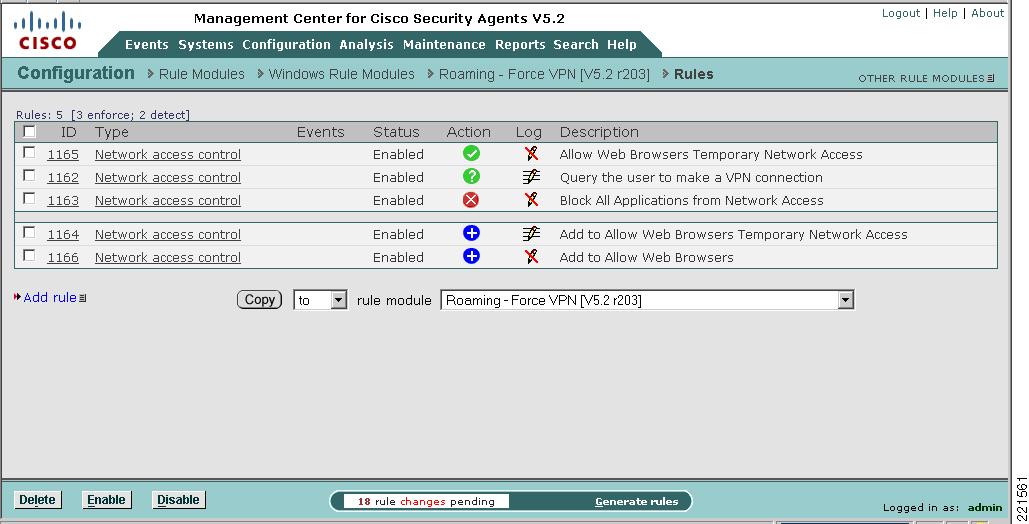Go to Windows Rule Modules breadcrumb
The image size is (1029, 524).
coord(341,74)
